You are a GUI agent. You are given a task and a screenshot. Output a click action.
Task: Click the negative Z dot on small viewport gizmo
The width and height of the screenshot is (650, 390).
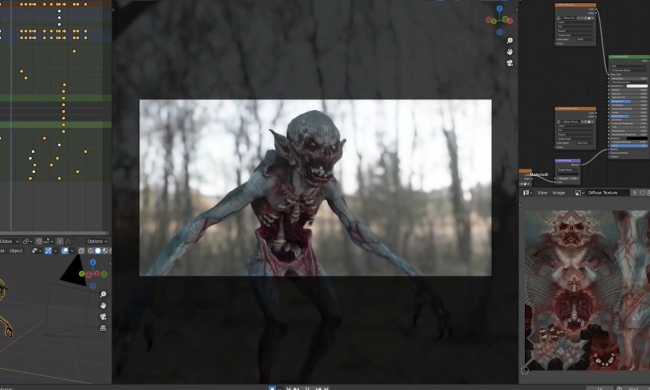tap(93, 286)
